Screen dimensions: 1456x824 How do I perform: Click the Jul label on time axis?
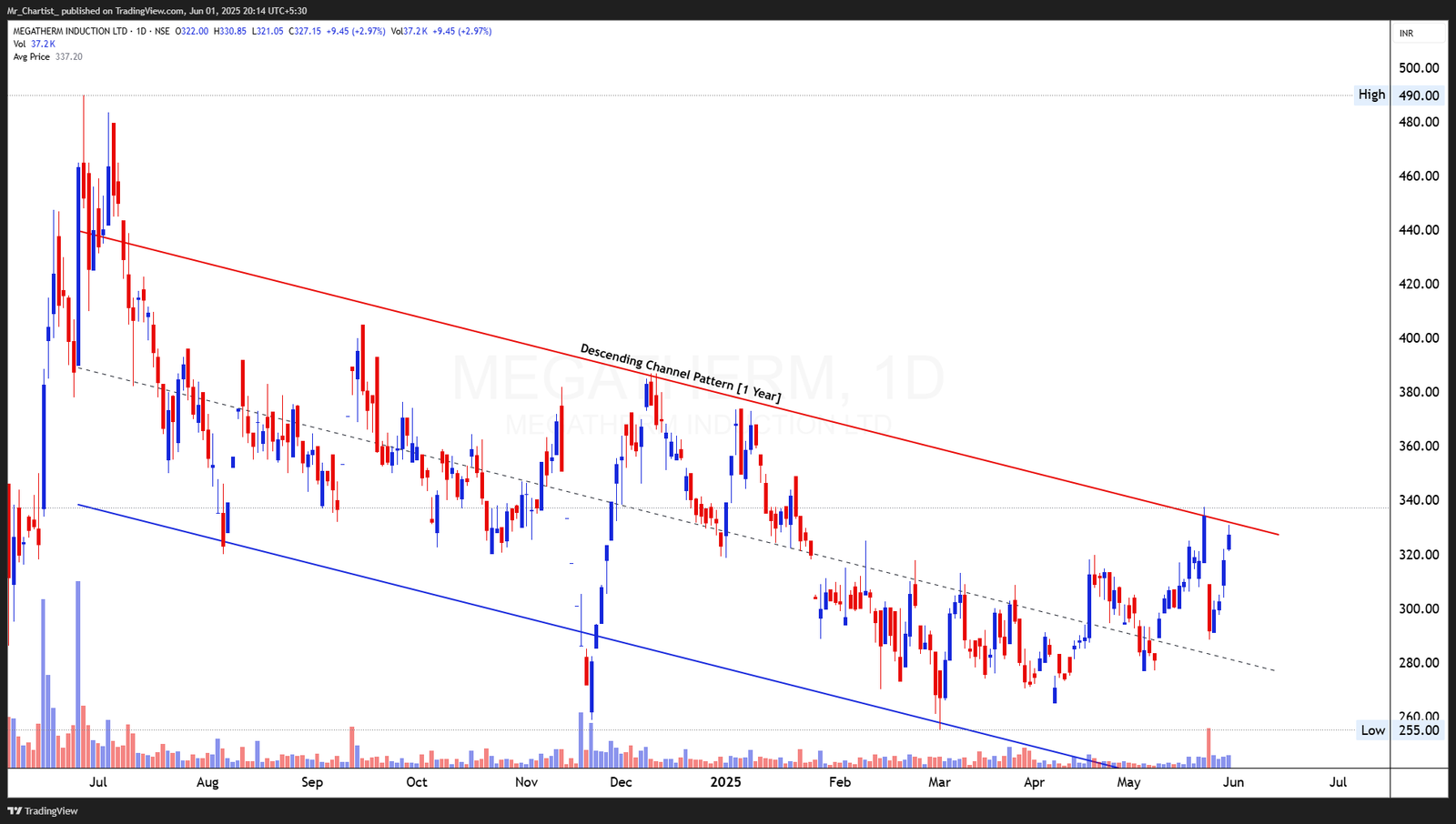(x=98, y=781)
